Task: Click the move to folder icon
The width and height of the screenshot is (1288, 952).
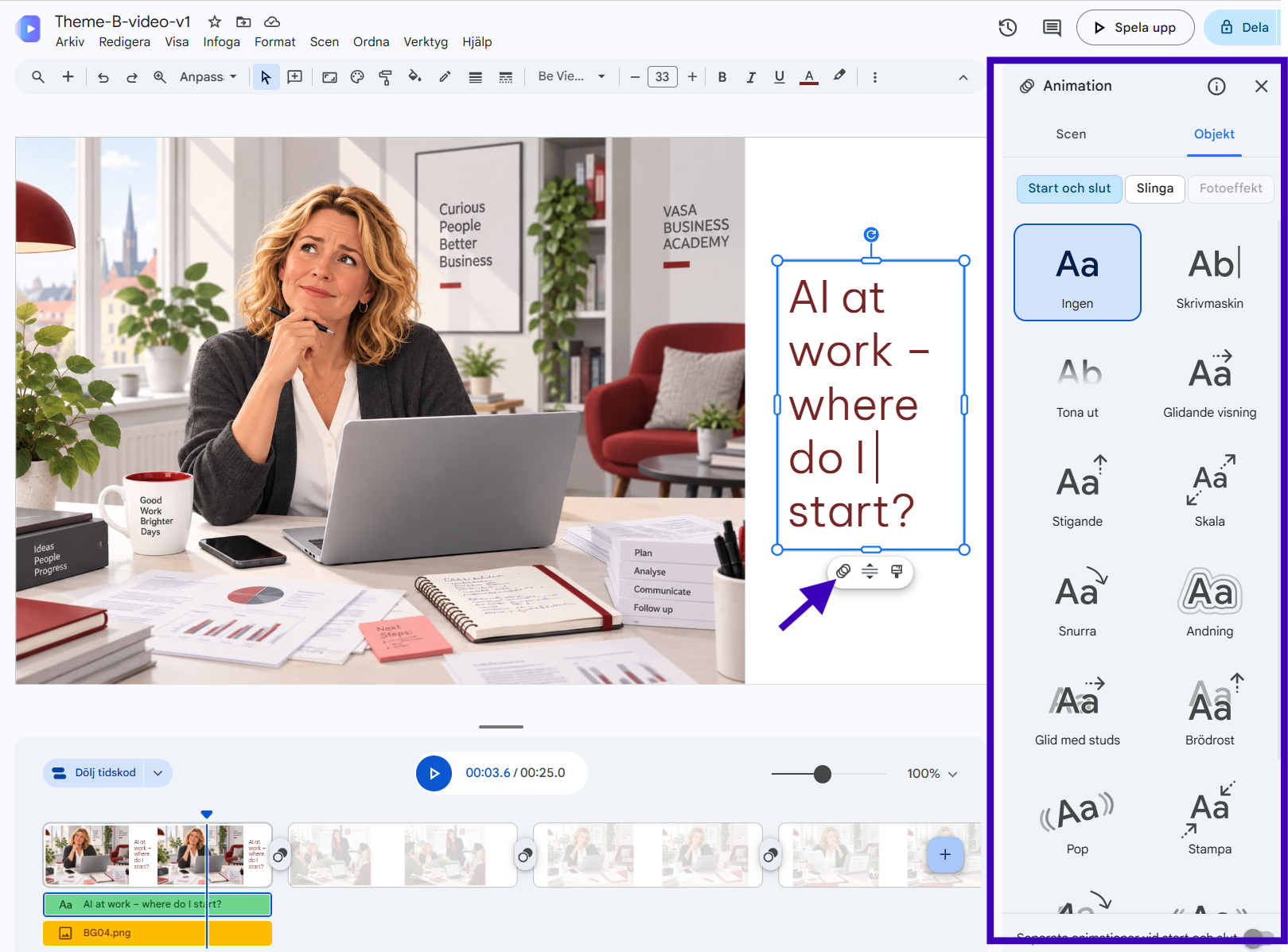Action: pyautogui.click(x=243, y=21)
